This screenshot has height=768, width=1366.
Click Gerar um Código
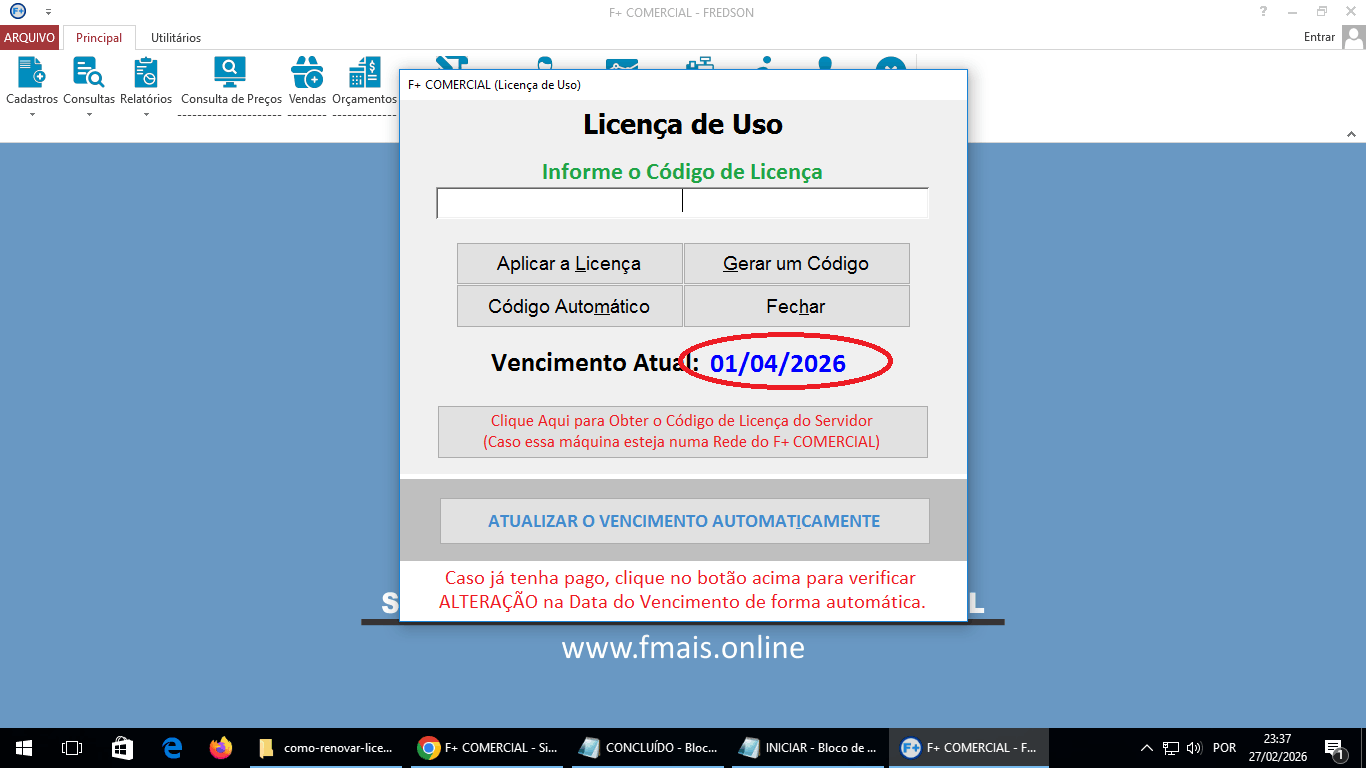(x=796, y=263)
